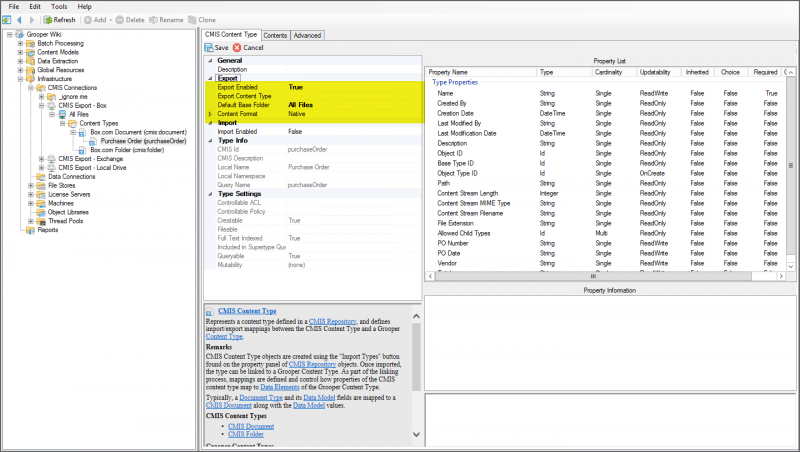The image size is (800, 452).
Task: Switch to the Advanced tab
Action: coord(307,35)
